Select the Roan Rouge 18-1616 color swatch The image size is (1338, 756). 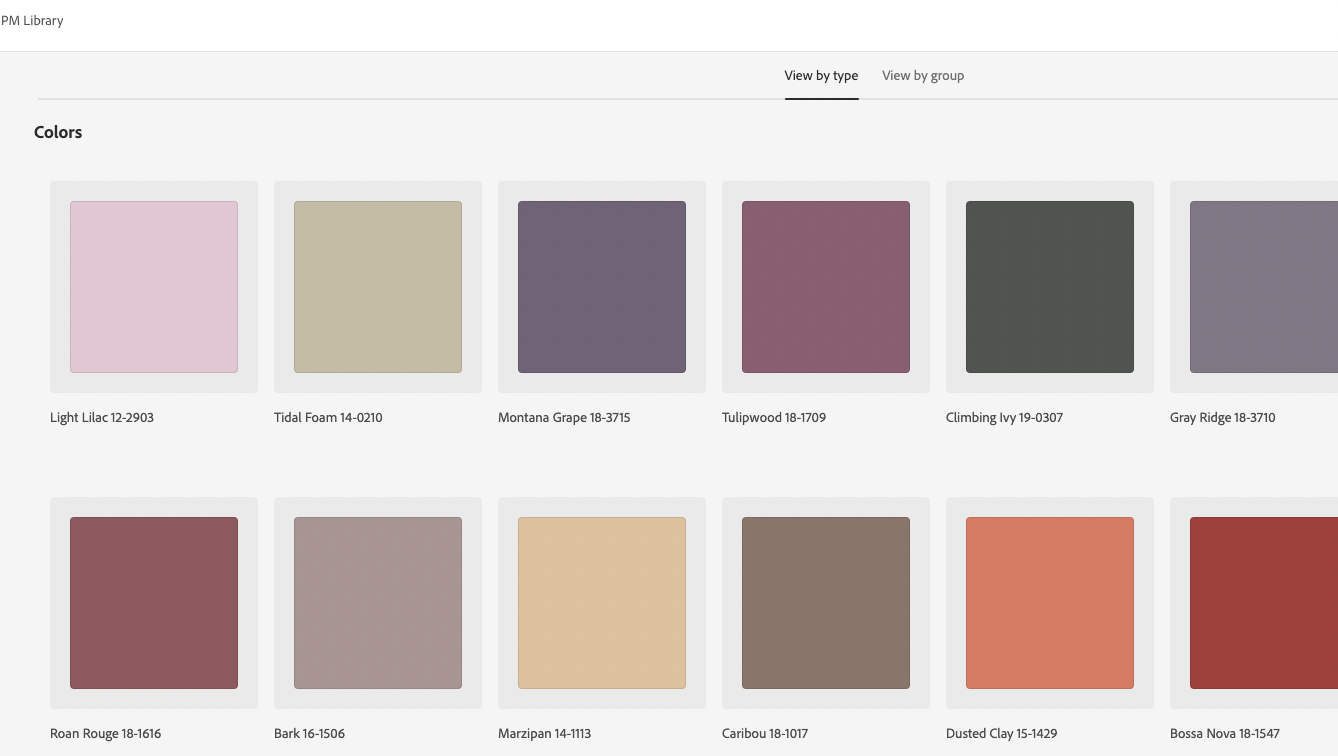153,602
